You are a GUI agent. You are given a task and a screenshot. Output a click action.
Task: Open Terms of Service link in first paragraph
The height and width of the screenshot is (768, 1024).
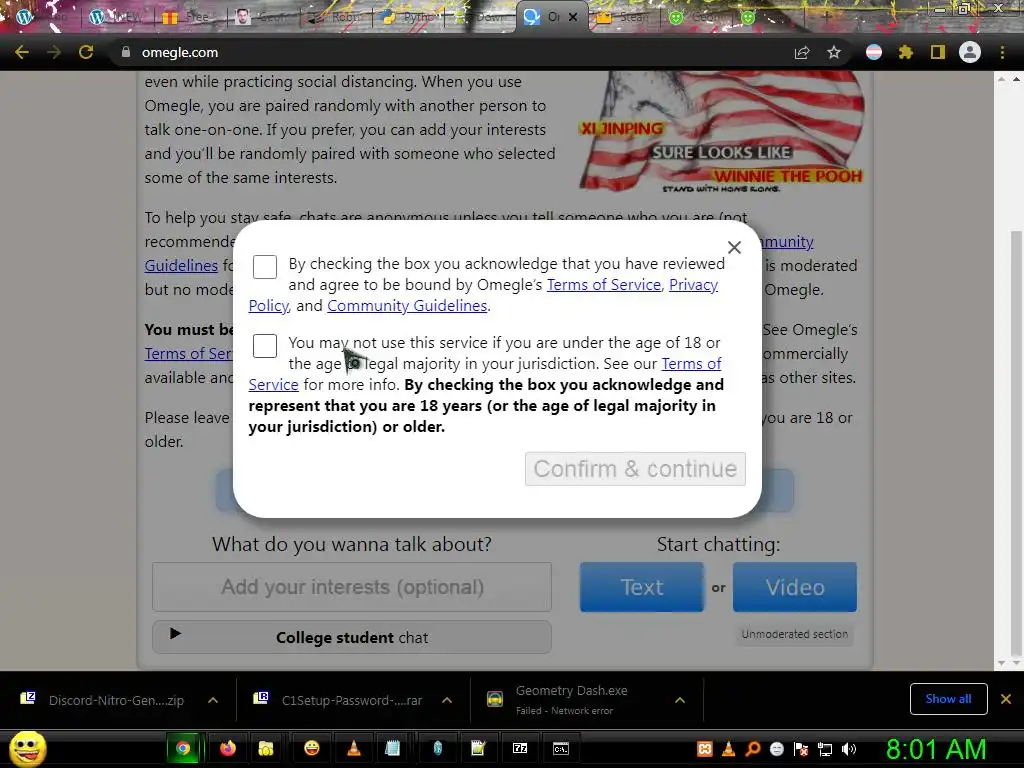603,285
